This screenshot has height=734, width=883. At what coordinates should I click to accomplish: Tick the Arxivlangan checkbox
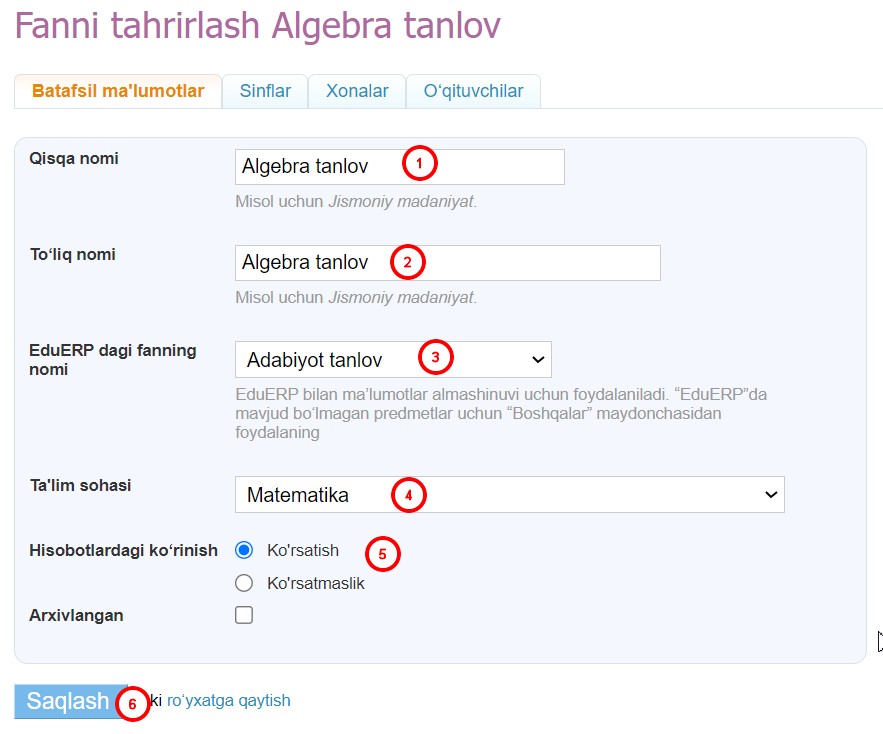pos(244,615)
